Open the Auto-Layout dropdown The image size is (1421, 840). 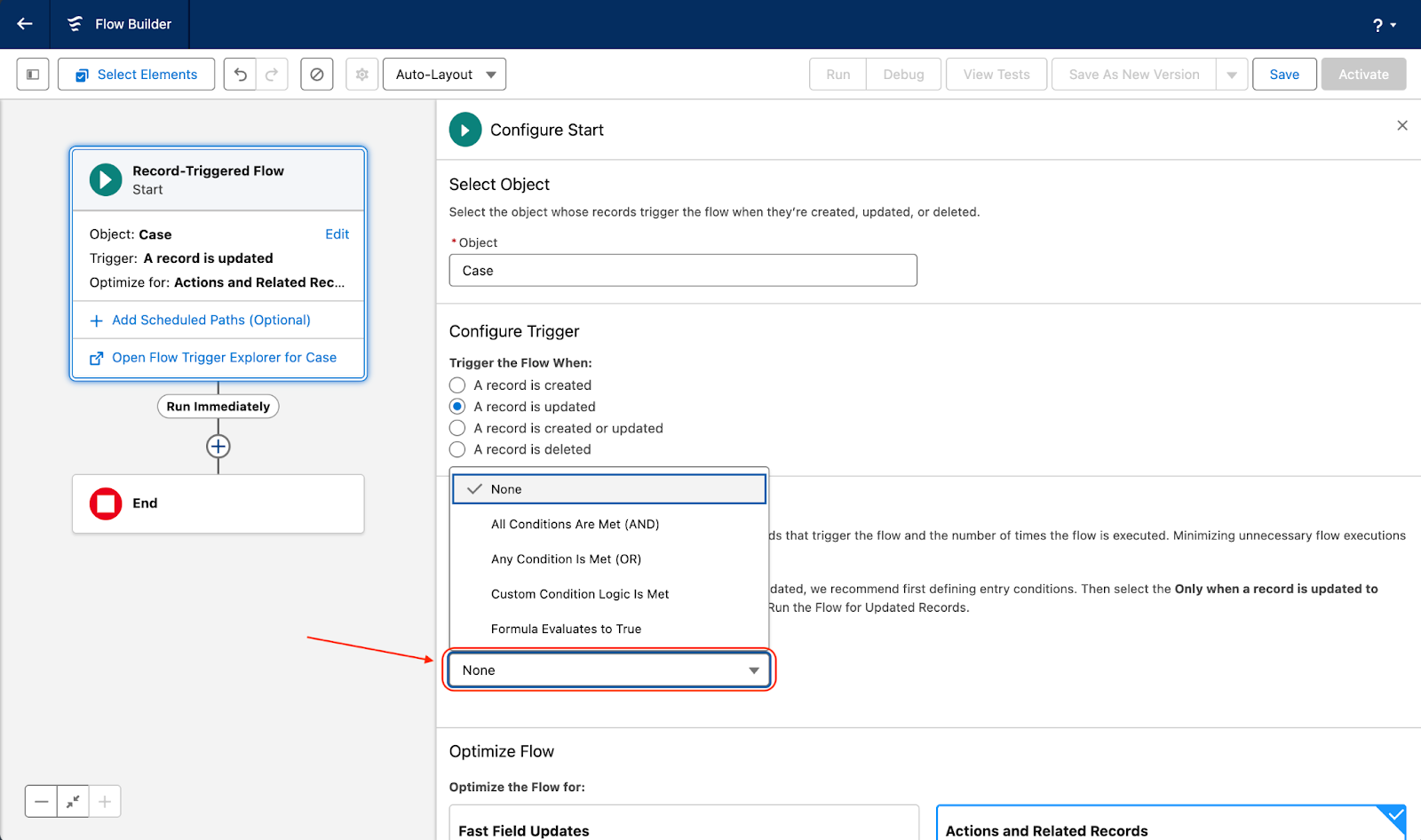point(444,75)
